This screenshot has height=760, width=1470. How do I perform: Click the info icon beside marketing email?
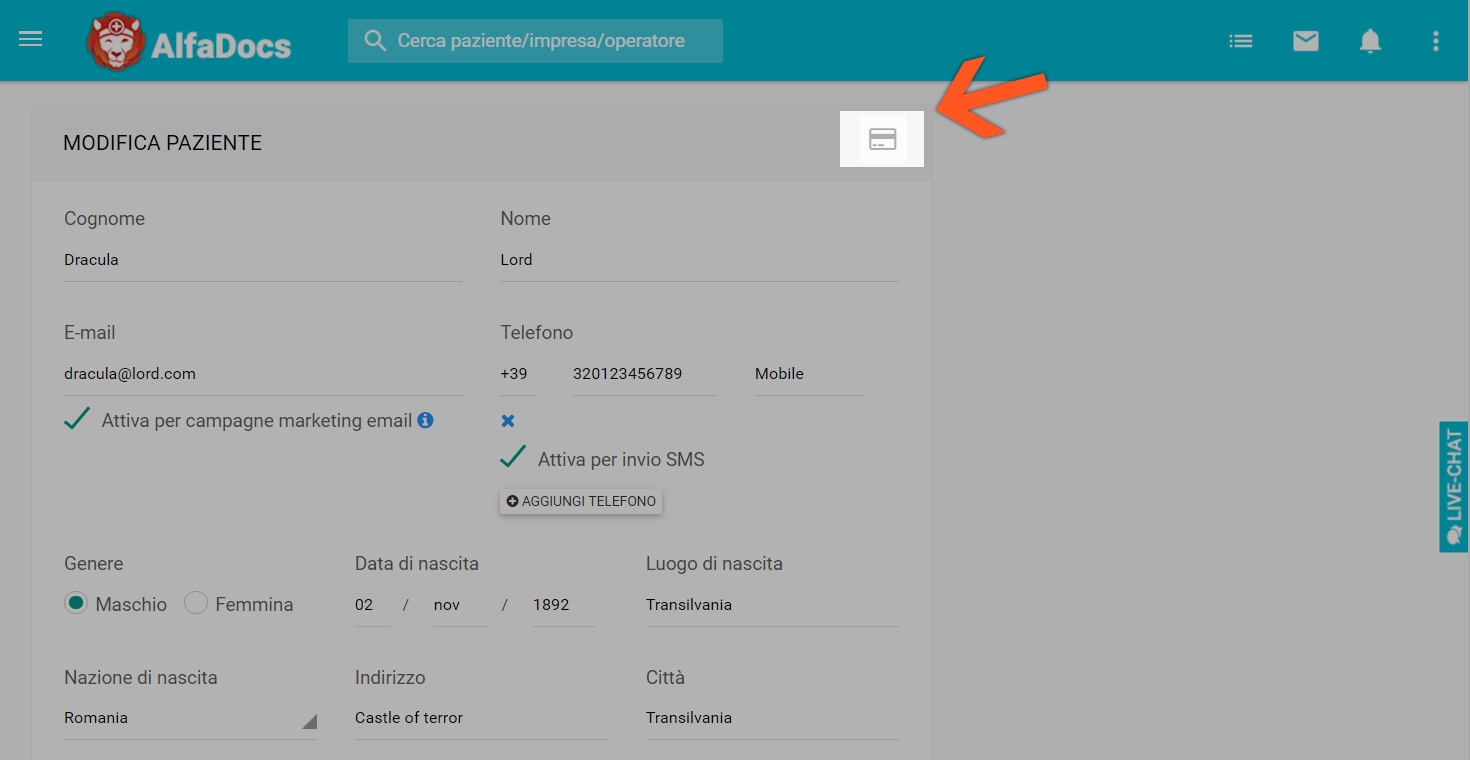425,420
